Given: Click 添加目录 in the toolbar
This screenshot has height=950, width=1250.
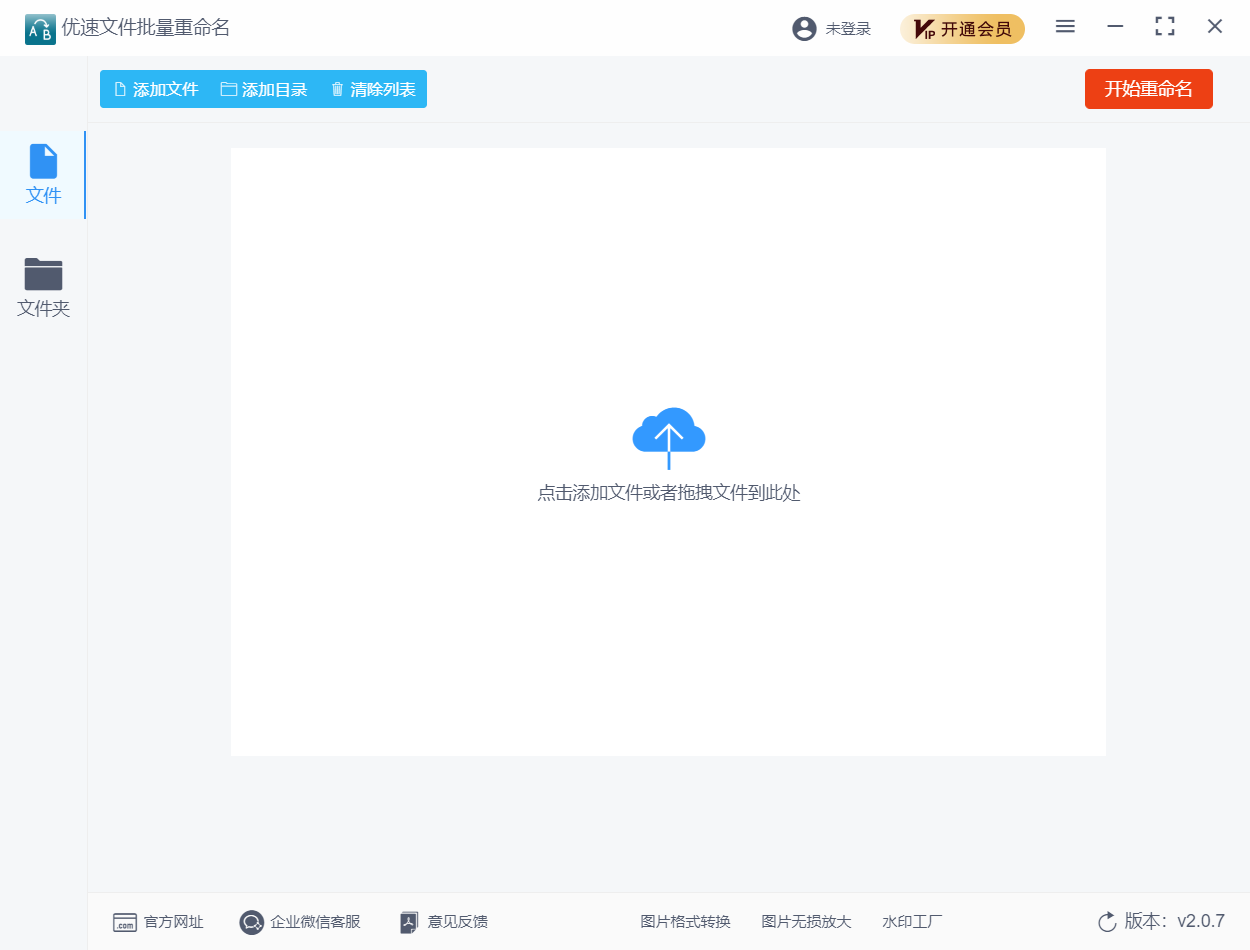Looking at the screenshot, I should [264, 89].
